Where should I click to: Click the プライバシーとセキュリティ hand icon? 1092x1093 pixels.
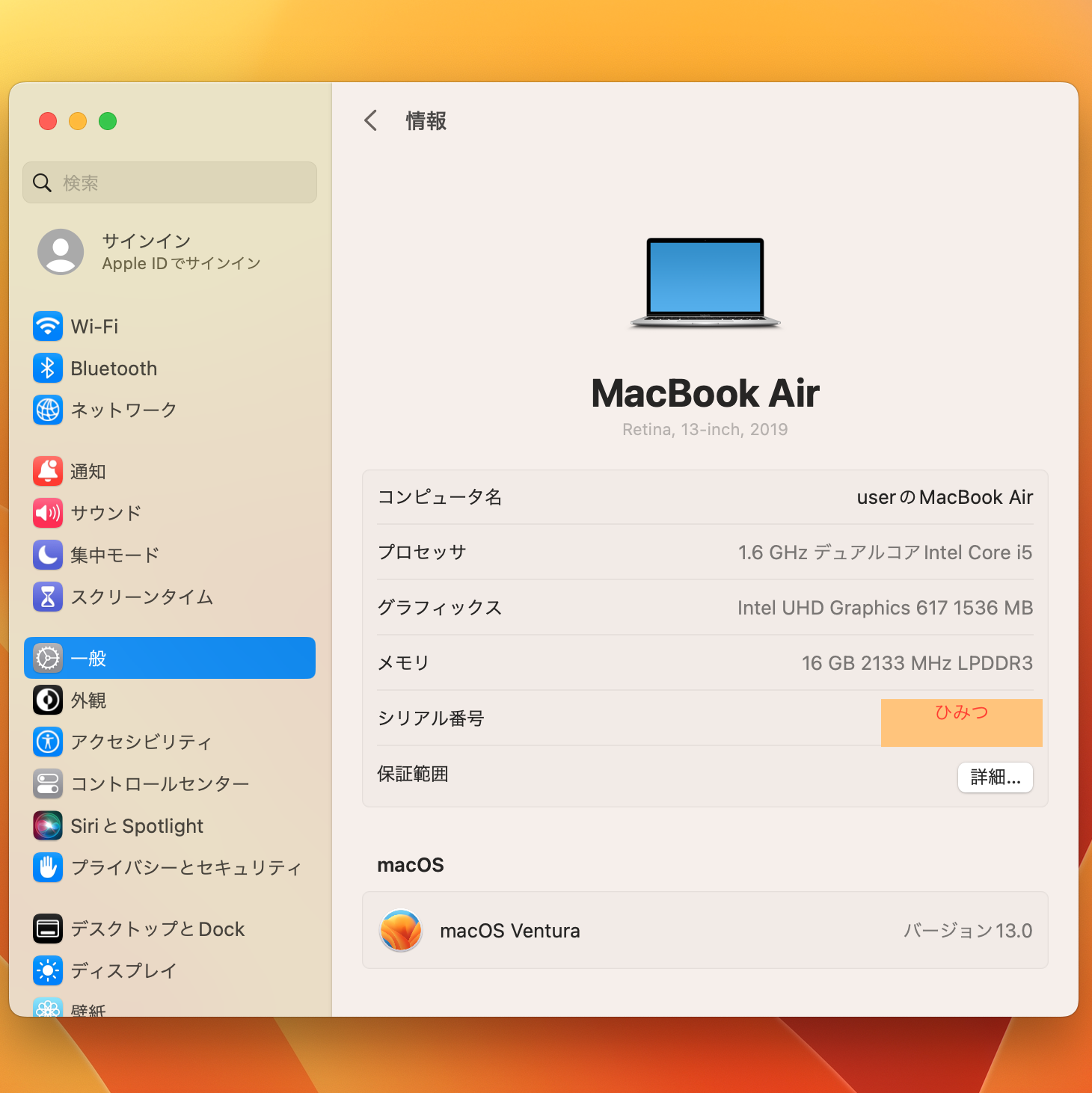48,867
